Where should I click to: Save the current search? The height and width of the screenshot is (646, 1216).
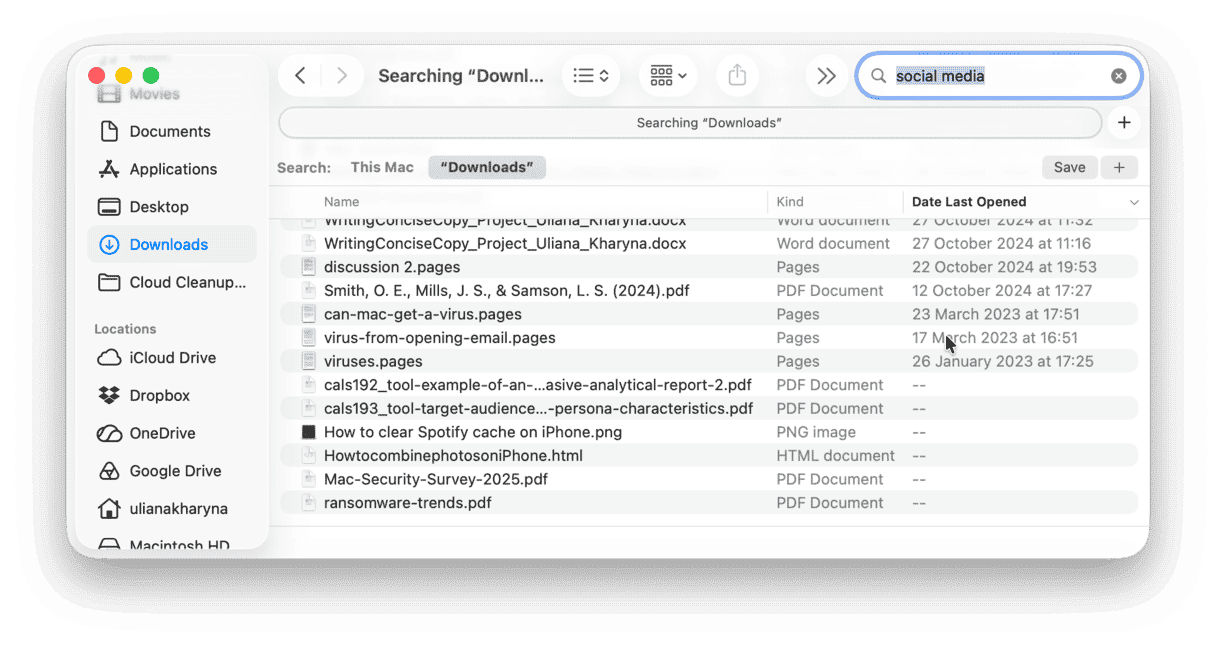[x=1069, y=168]
